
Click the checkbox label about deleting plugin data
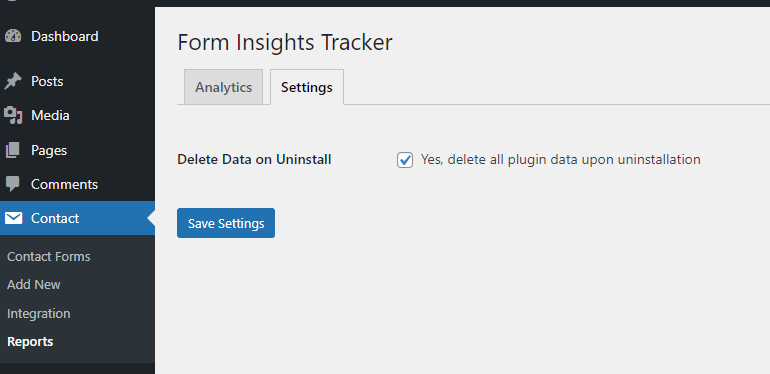tap(560, 160)
